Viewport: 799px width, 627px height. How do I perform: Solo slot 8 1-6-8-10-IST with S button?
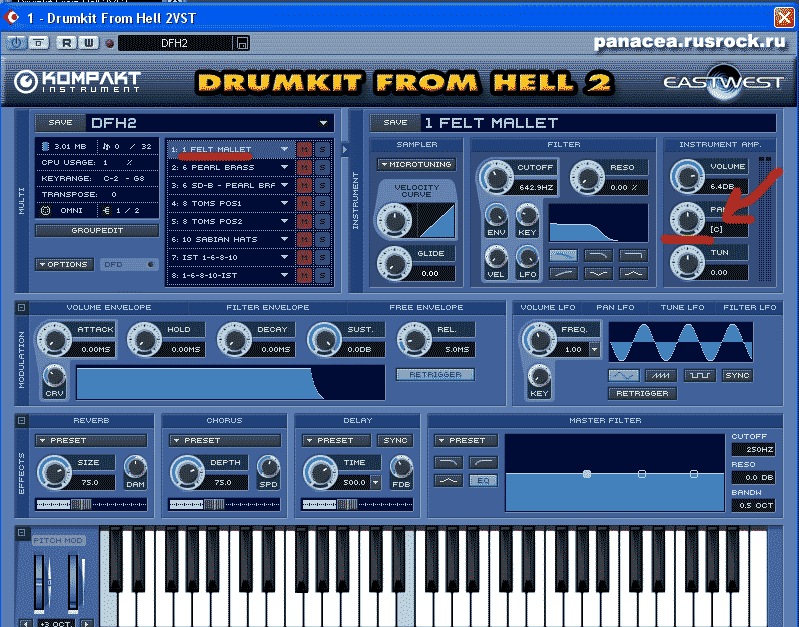[x=322, y=275]
